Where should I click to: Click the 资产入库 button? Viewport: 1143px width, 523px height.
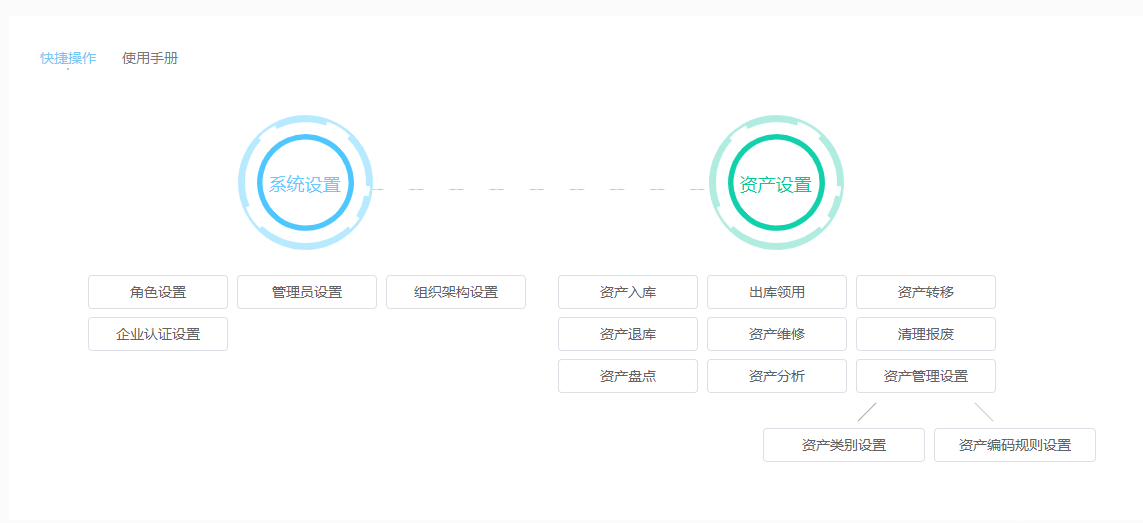[628, 292]
